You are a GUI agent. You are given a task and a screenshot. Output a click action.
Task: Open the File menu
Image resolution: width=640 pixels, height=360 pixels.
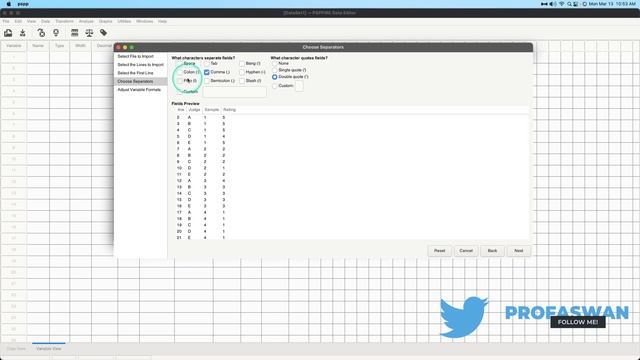tap(6, 21)
